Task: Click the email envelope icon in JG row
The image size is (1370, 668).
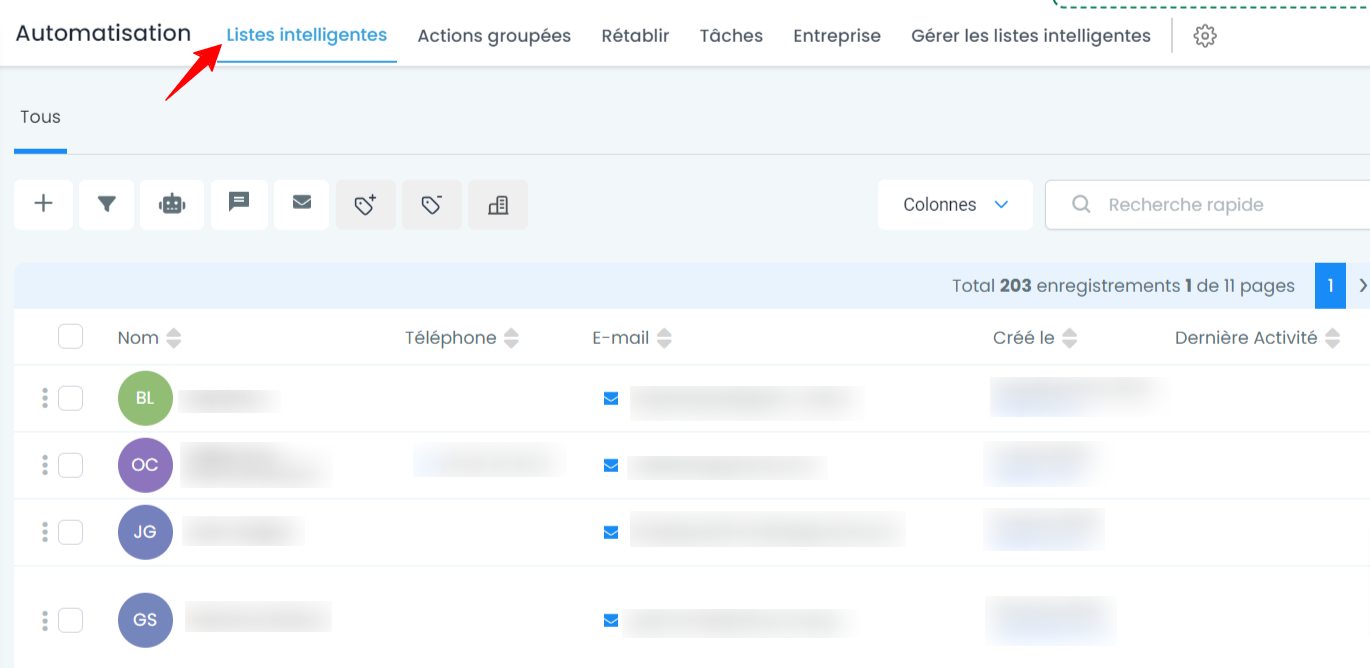Action: click(611, 532)
